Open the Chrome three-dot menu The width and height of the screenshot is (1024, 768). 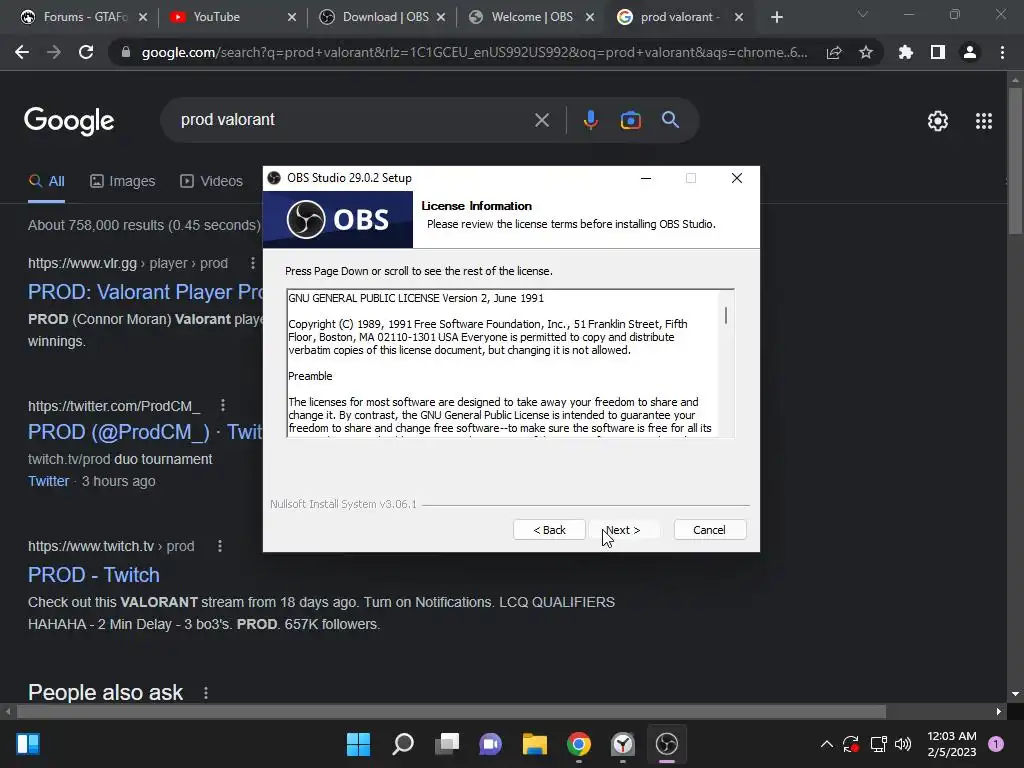(x=1002, y=52)
